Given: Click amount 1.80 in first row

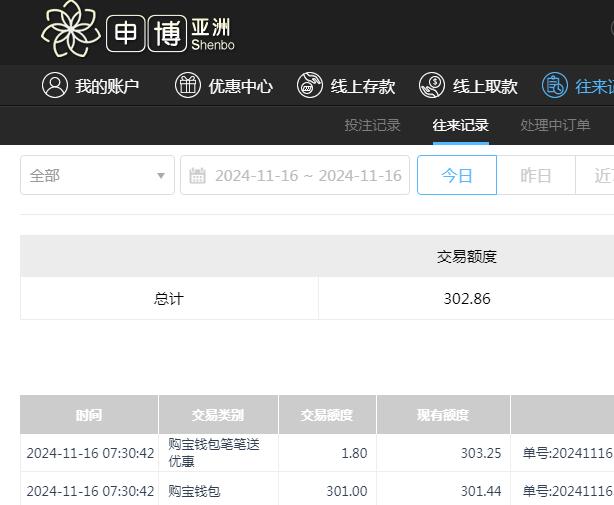Looking at the screenshot, I should coord(354,453).
